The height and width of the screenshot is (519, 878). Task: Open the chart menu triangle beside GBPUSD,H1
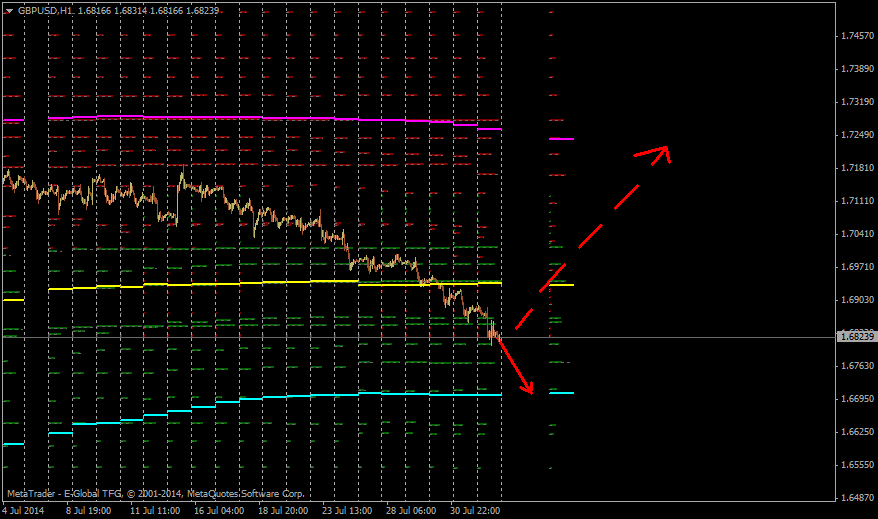(x=9, y=11)
